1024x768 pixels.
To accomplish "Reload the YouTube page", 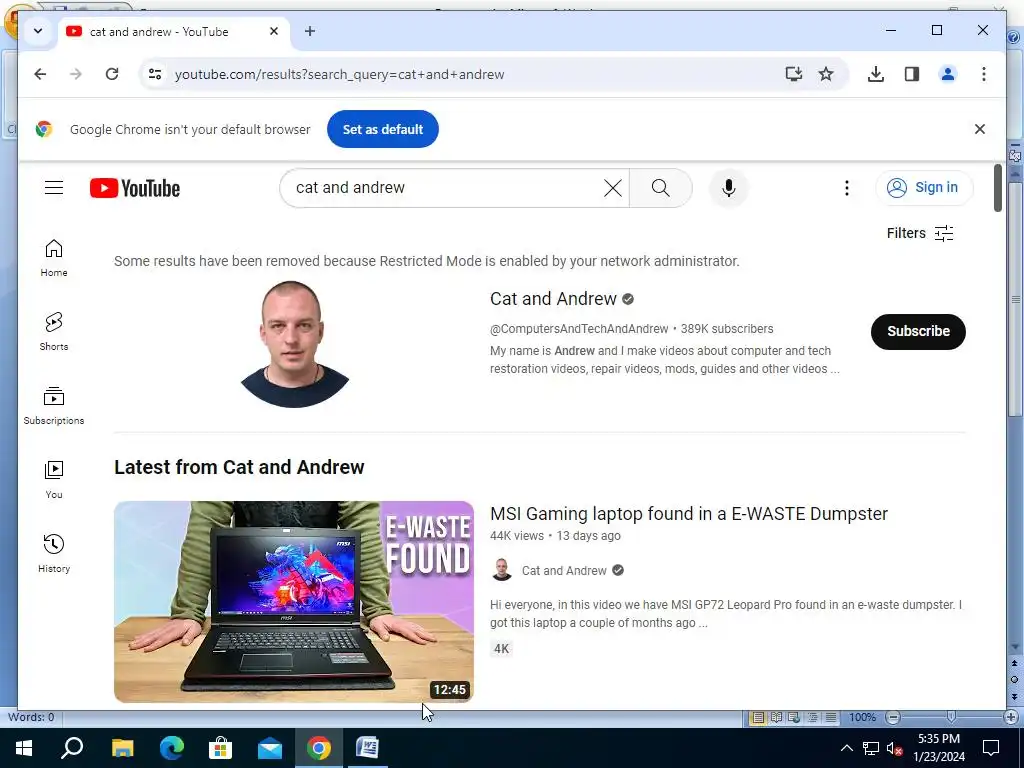I will click(x=112, y=74).
